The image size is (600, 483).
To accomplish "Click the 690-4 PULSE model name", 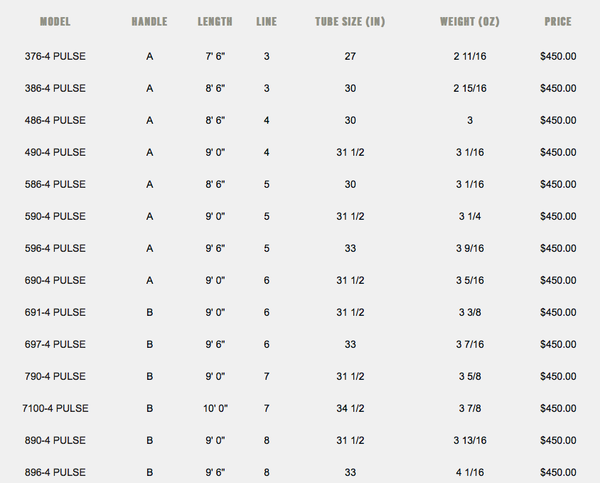I will click(x=55, y=280).
